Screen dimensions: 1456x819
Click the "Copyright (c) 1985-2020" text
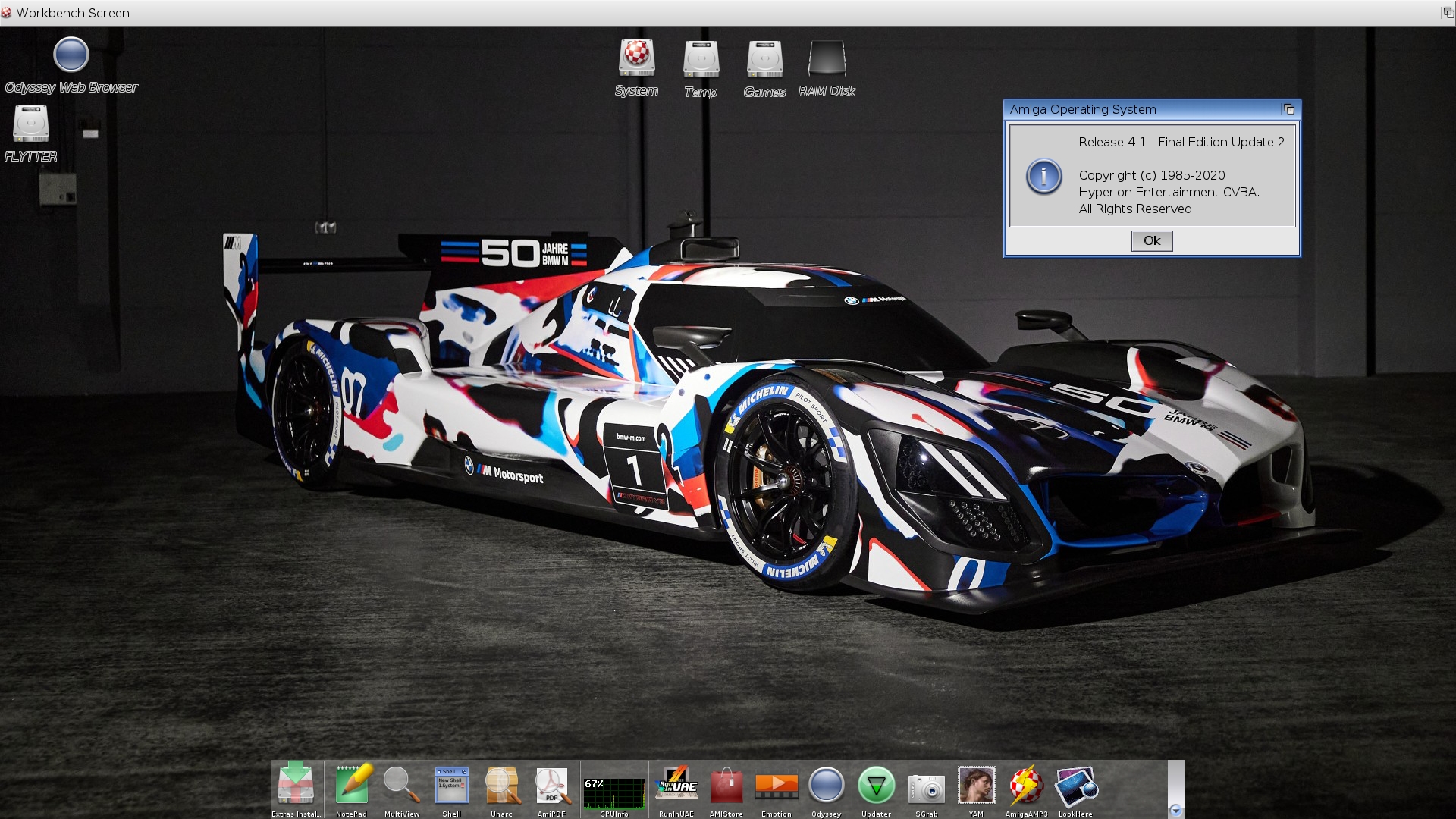[x=1152, y=175]
